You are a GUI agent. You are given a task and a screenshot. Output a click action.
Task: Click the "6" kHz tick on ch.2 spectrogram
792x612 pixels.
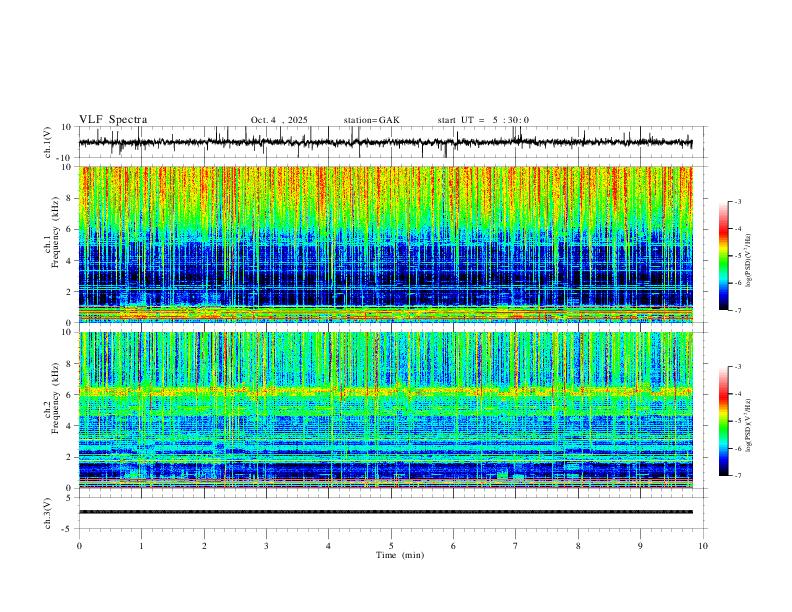70,395
